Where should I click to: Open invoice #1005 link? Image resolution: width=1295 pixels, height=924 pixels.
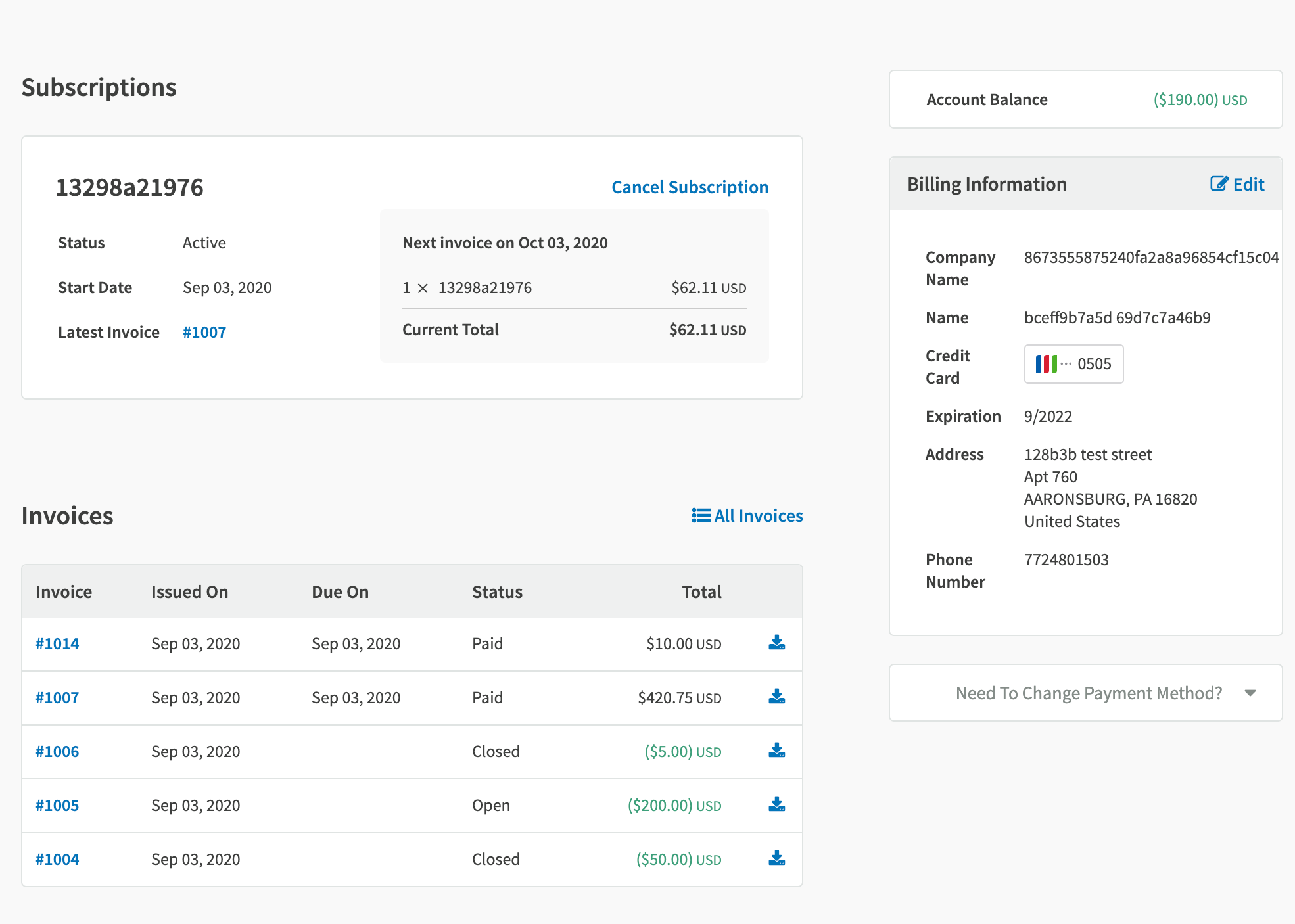tap(57, 806)
